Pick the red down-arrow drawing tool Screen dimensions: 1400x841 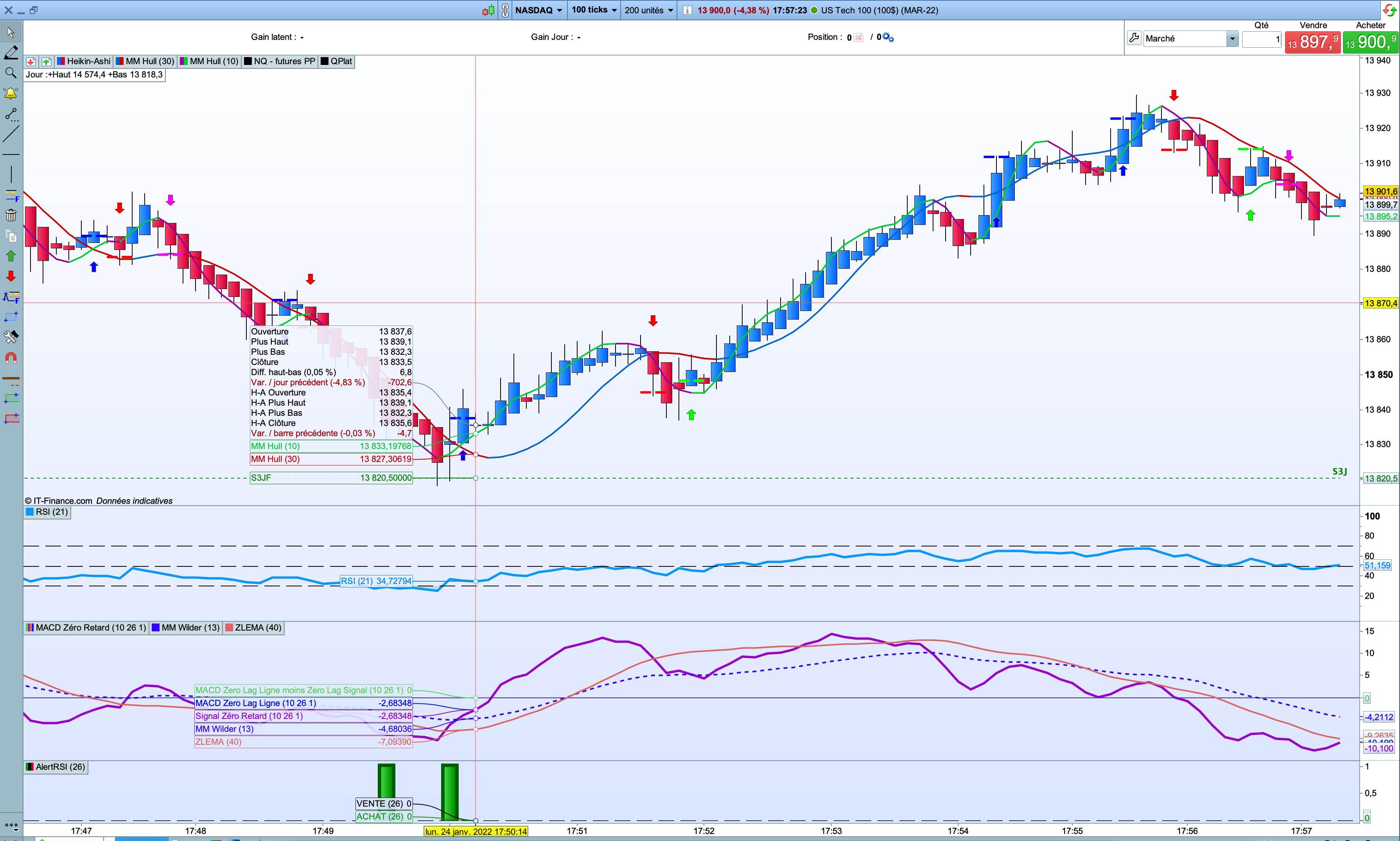point(11,276)
